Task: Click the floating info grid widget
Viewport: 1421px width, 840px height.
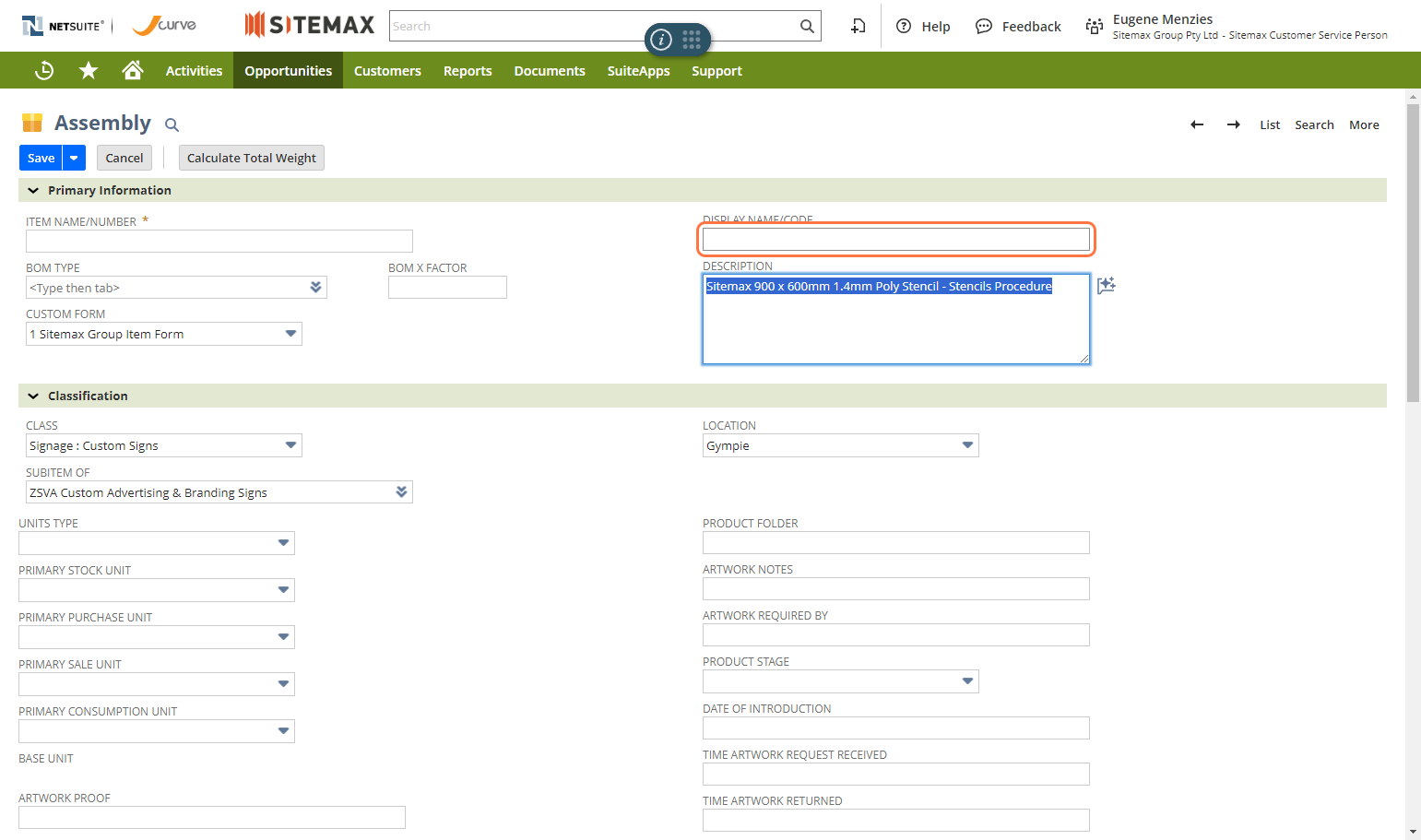Action: pyautogui.click(x=678, y=39)
